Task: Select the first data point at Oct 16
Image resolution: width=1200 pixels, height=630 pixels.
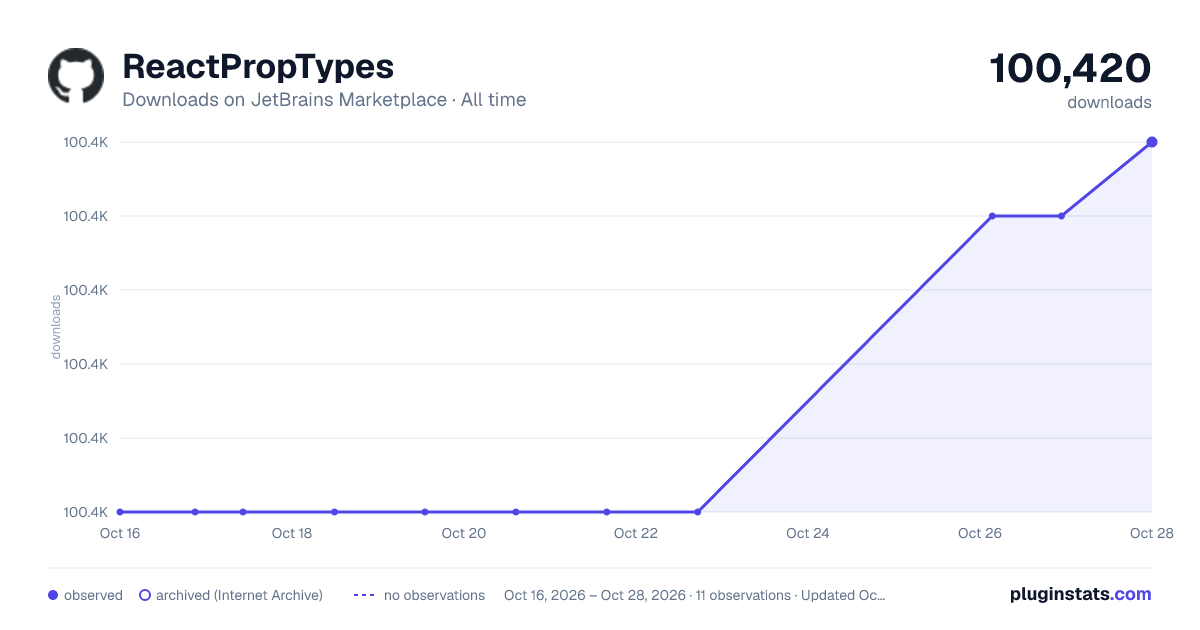Action: pyautogui.click(x=120, y=512)
